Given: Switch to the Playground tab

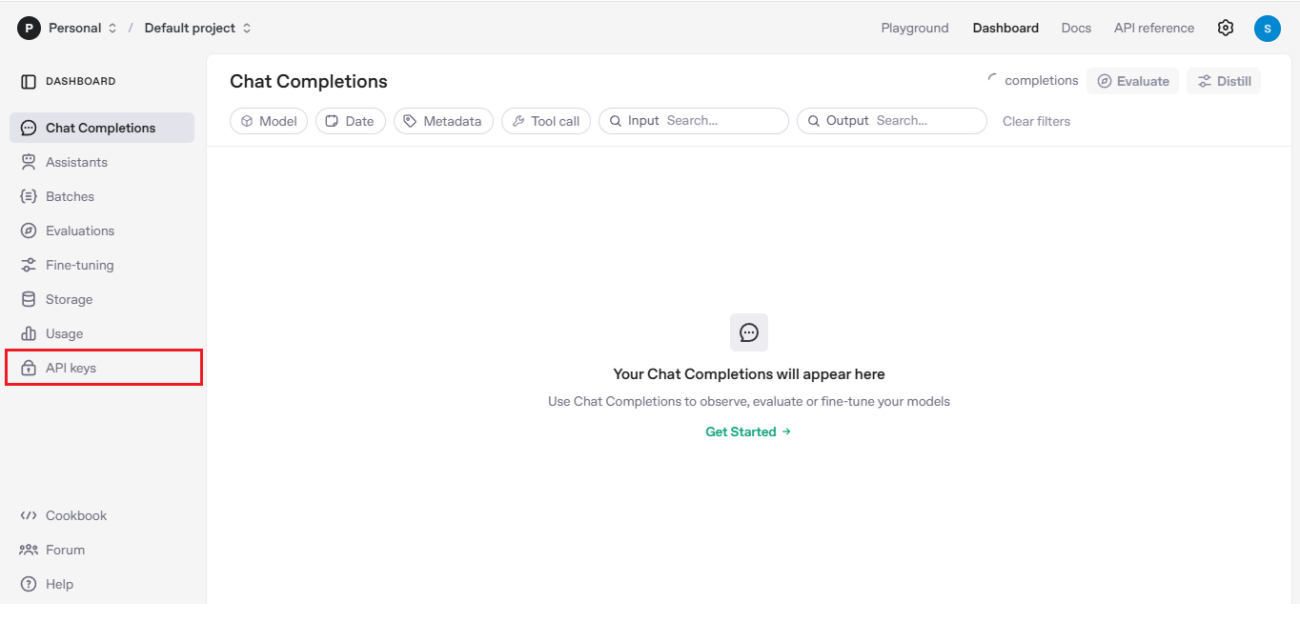Looking at the screenshot, I should click(914, 27).
